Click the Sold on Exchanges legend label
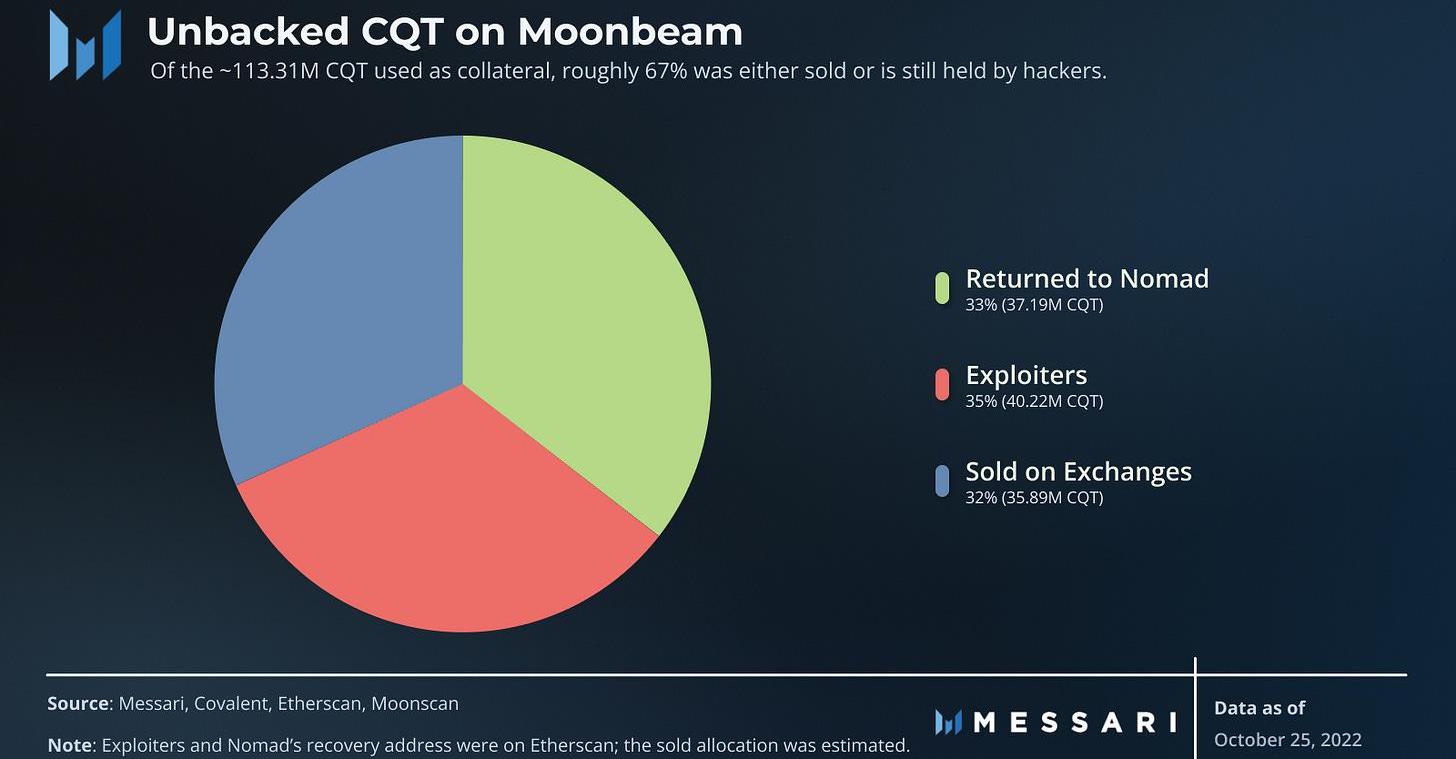 1078,471
